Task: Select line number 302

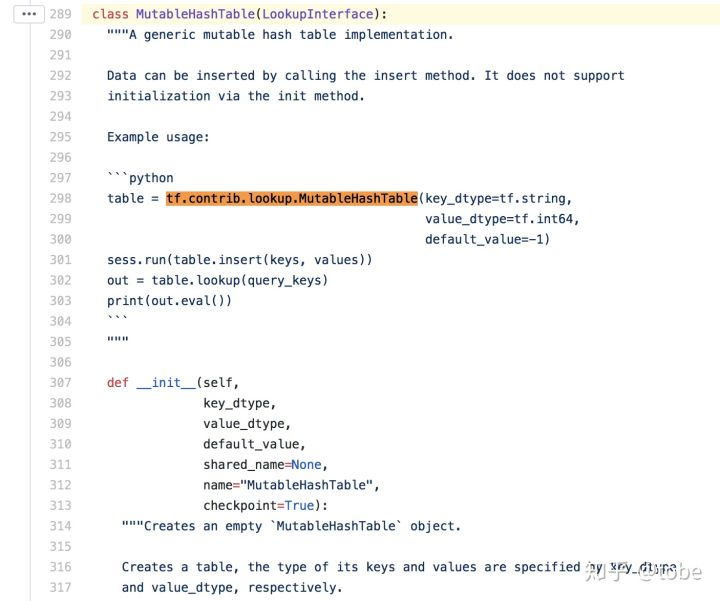Action: [x=61, y=281]
